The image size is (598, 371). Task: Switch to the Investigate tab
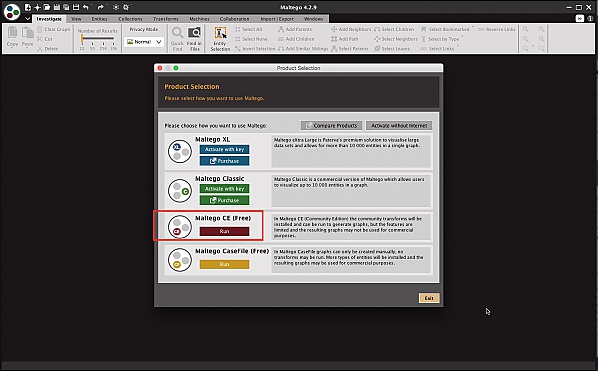[49, 19]
